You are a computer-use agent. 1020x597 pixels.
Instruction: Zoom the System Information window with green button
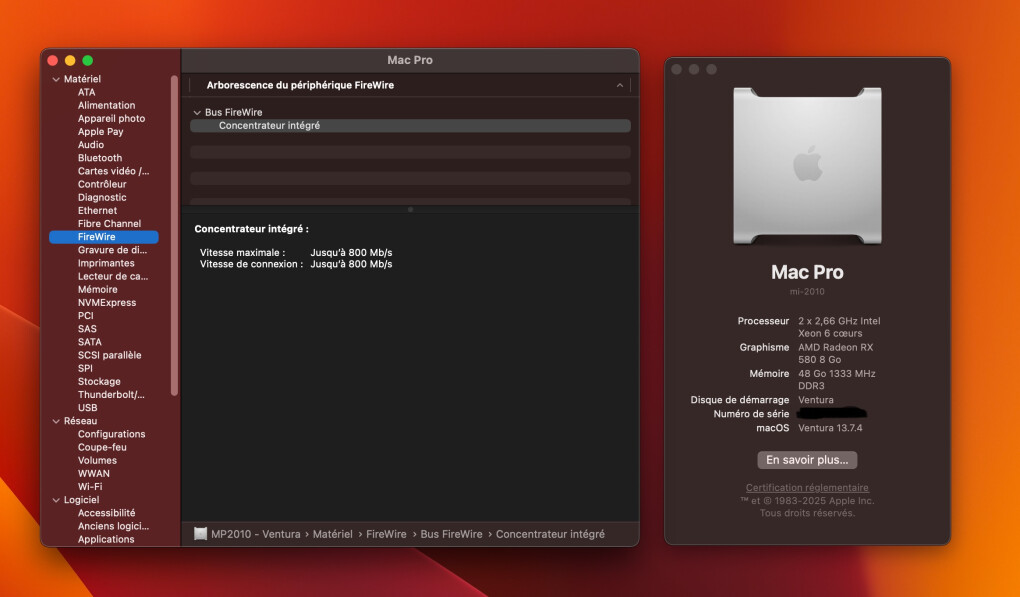coord(88,60)
